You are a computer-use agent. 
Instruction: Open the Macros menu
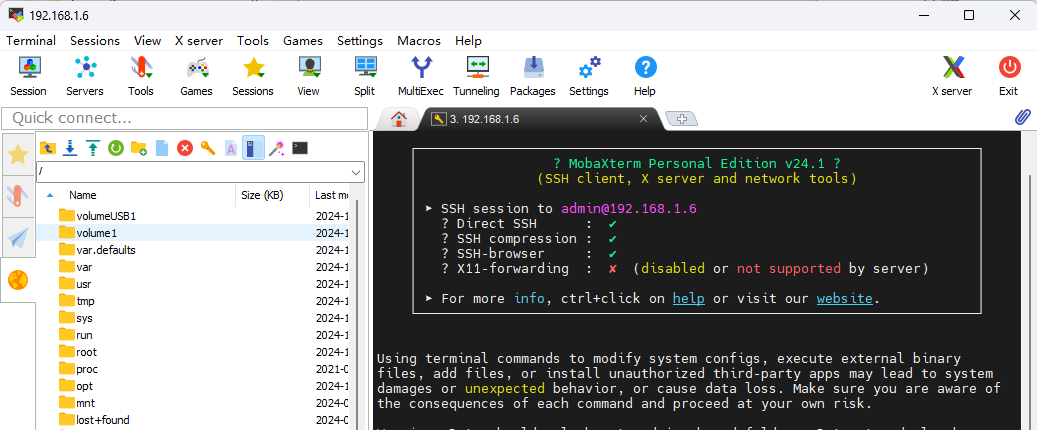click(419, 40)
